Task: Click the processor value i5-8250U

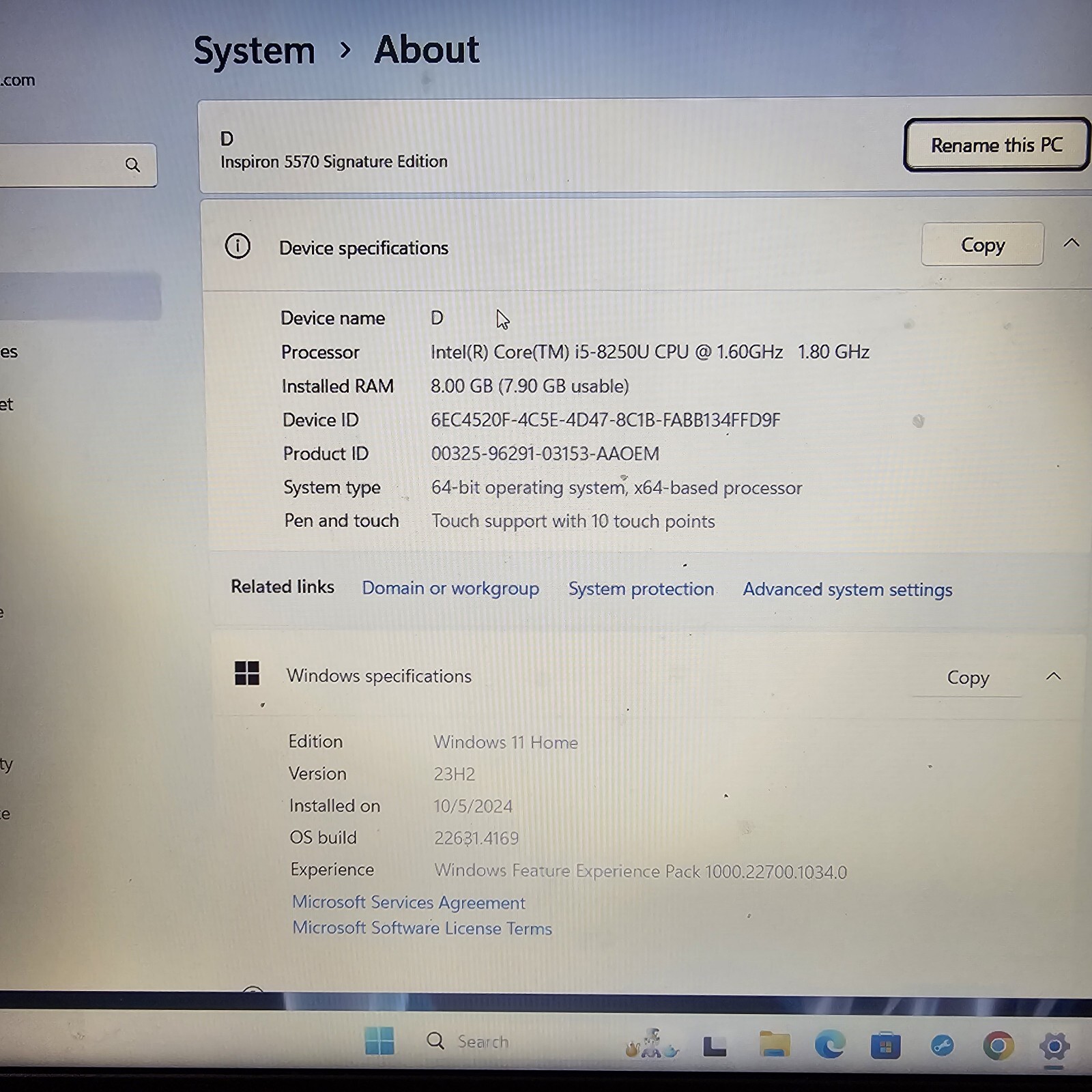Action: tap(650, 352)
